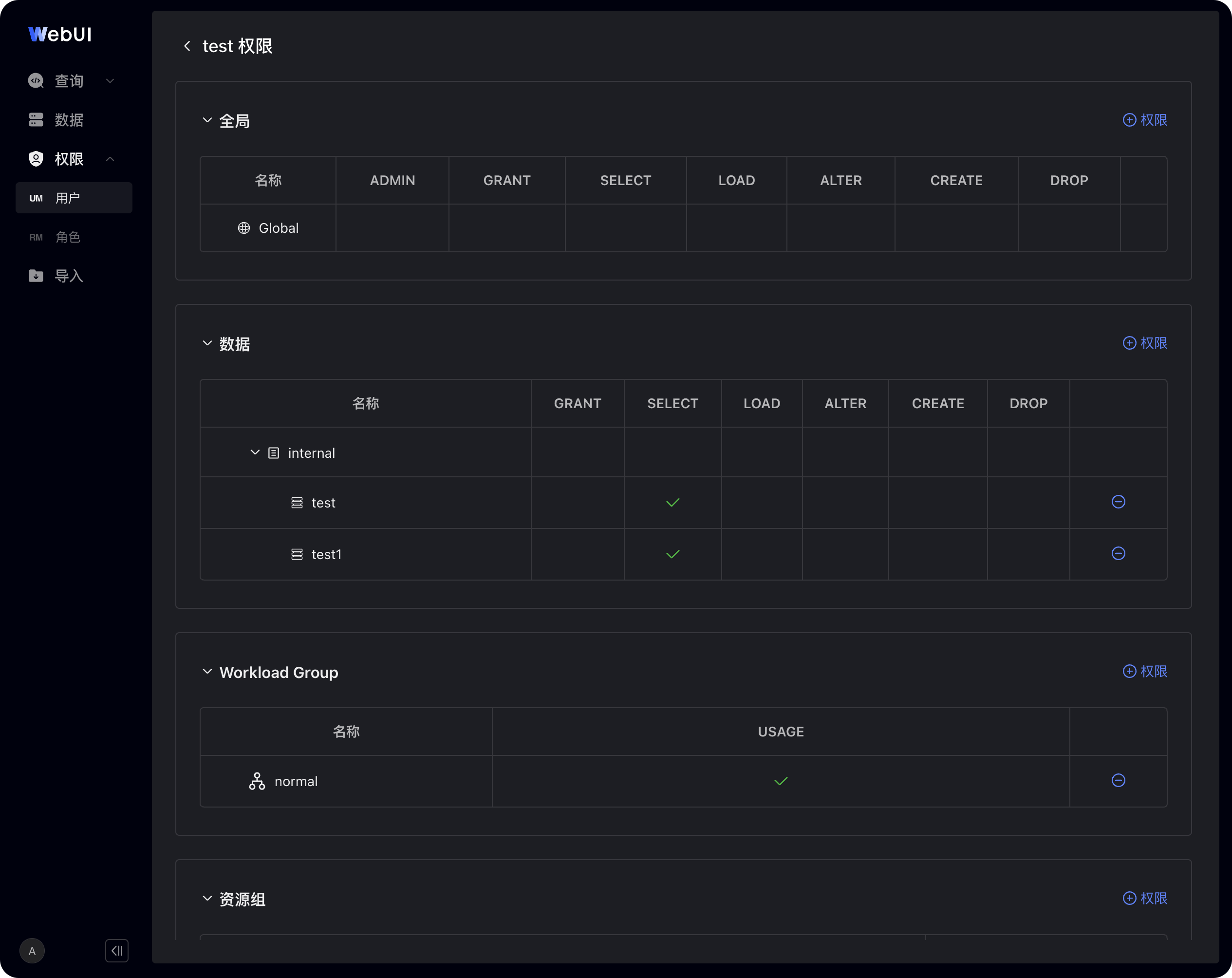Collapse the 权限 sidebar chevron
The width and height of the screenshot is (1232, 978).
[x=110, y=158]
